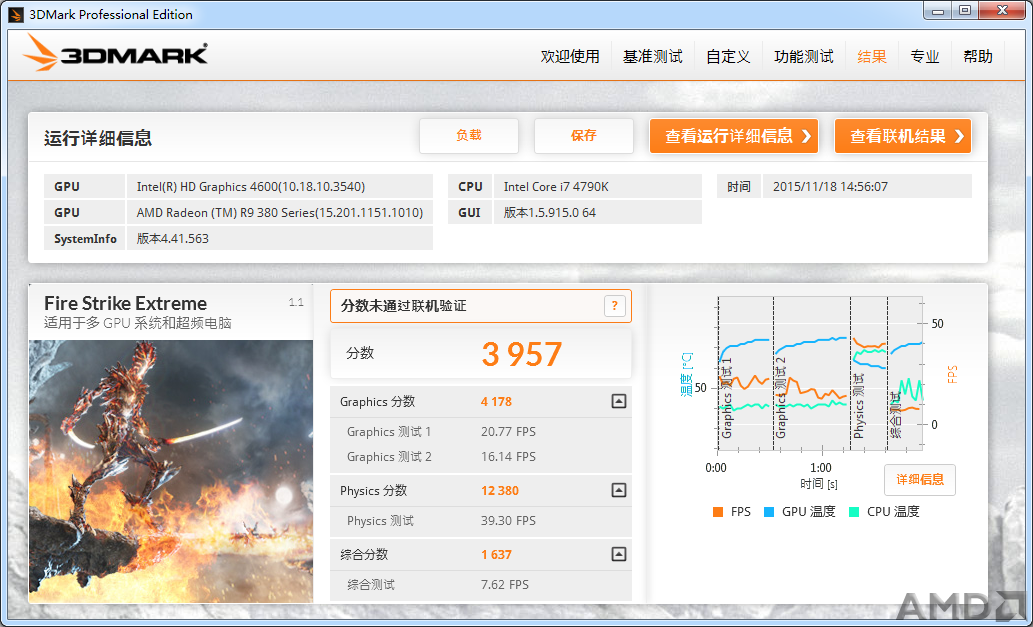Click the AMD Radeon R9 380 Series entry

[x=279, y=213]
